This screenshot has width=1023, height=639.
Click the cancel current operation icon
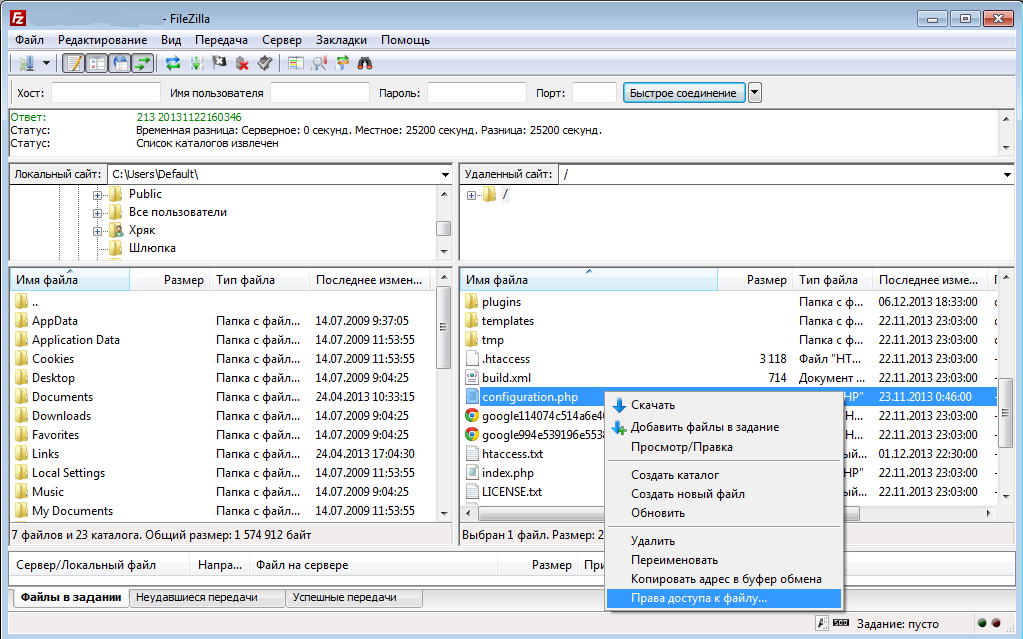219,63
